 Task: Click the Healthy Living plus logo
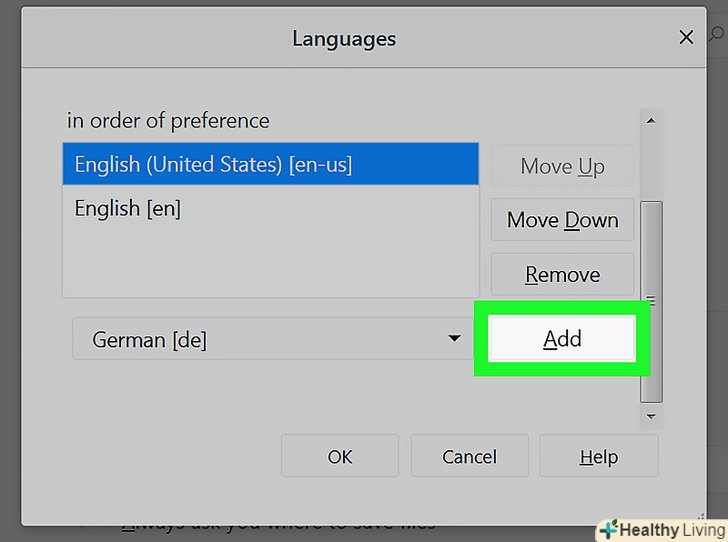607,530
